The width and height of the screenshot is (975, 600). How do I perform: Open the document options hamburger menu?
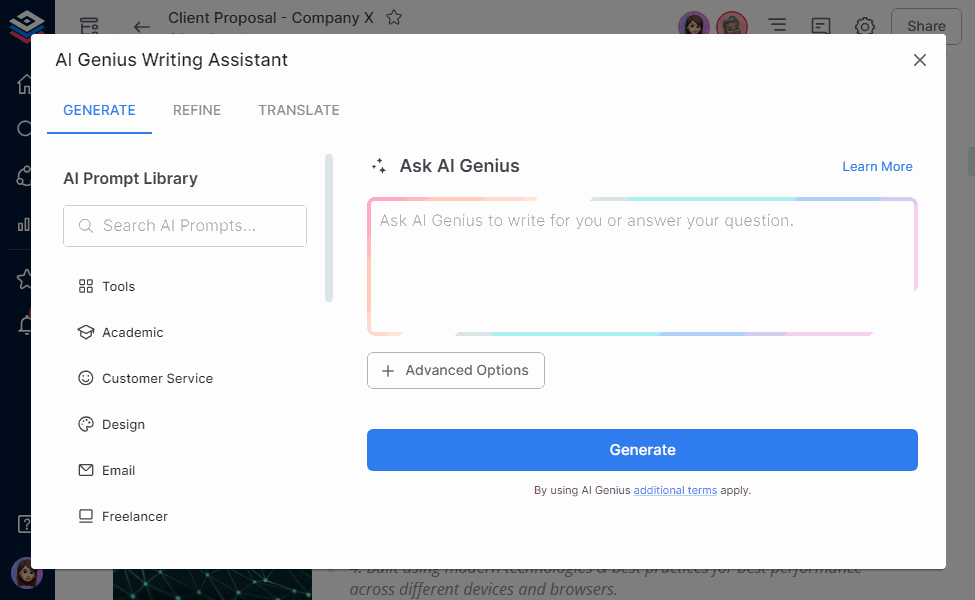click(x=777, y=26)
